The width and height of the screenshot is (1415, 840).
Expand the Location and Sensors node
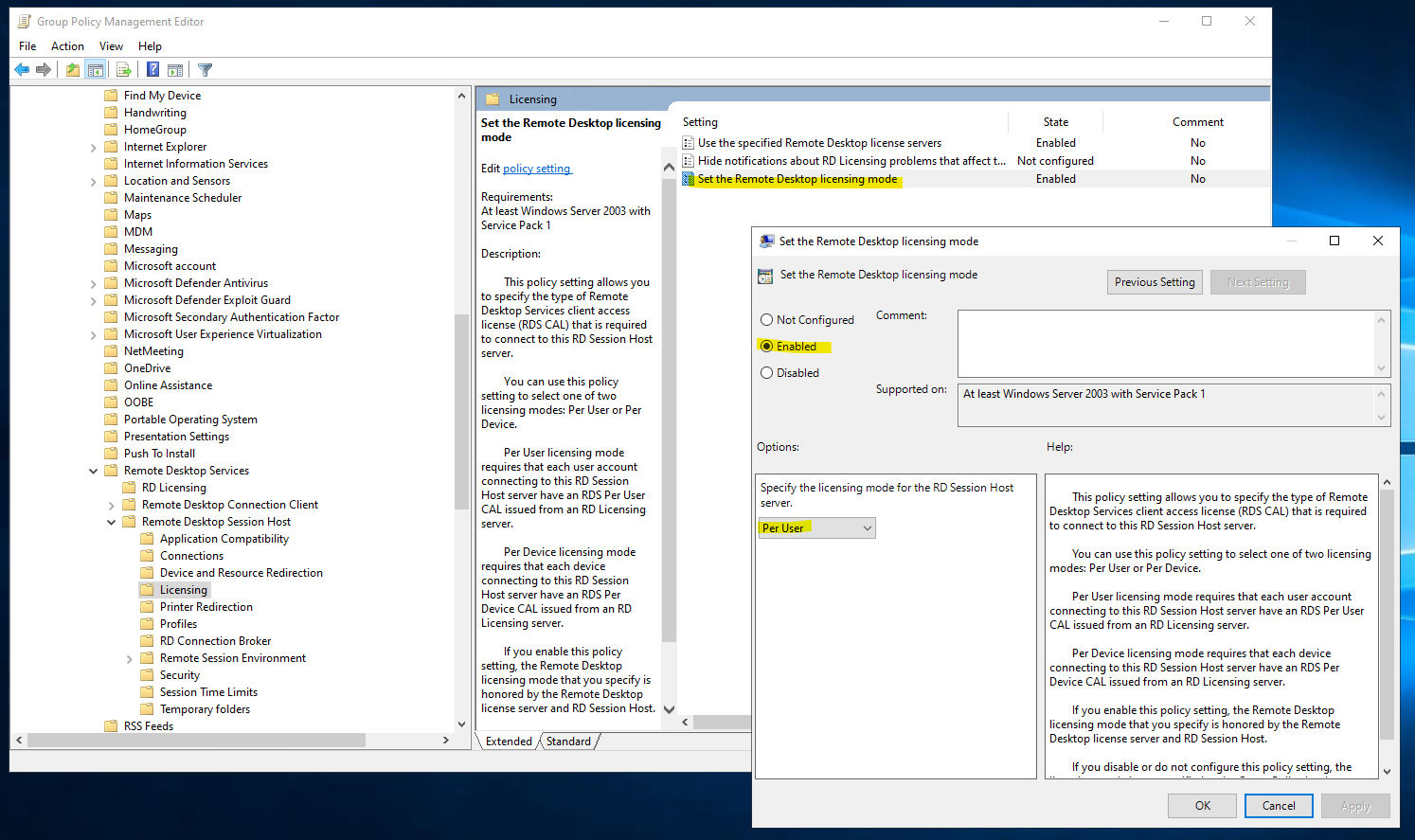coord(93,181)
